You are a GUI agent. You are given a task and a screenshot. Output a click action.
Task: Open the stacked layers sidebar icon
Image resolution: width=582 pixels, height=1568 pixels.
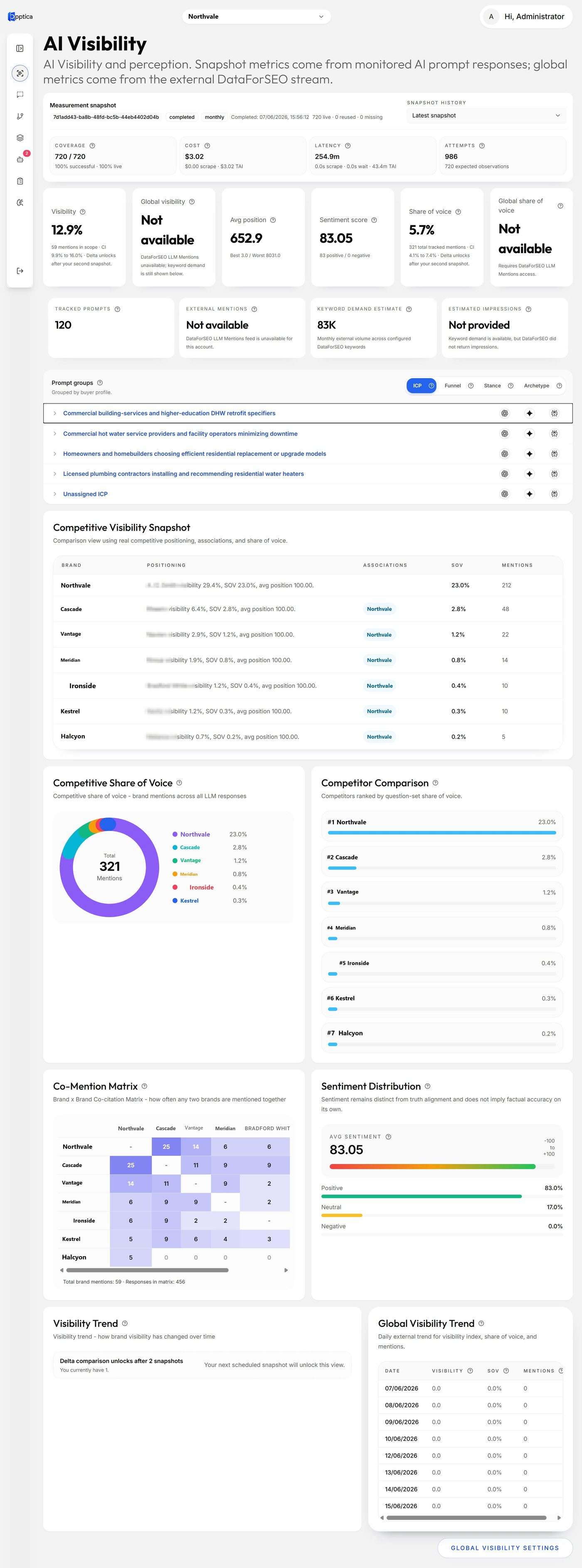click(x=20, y=138)
